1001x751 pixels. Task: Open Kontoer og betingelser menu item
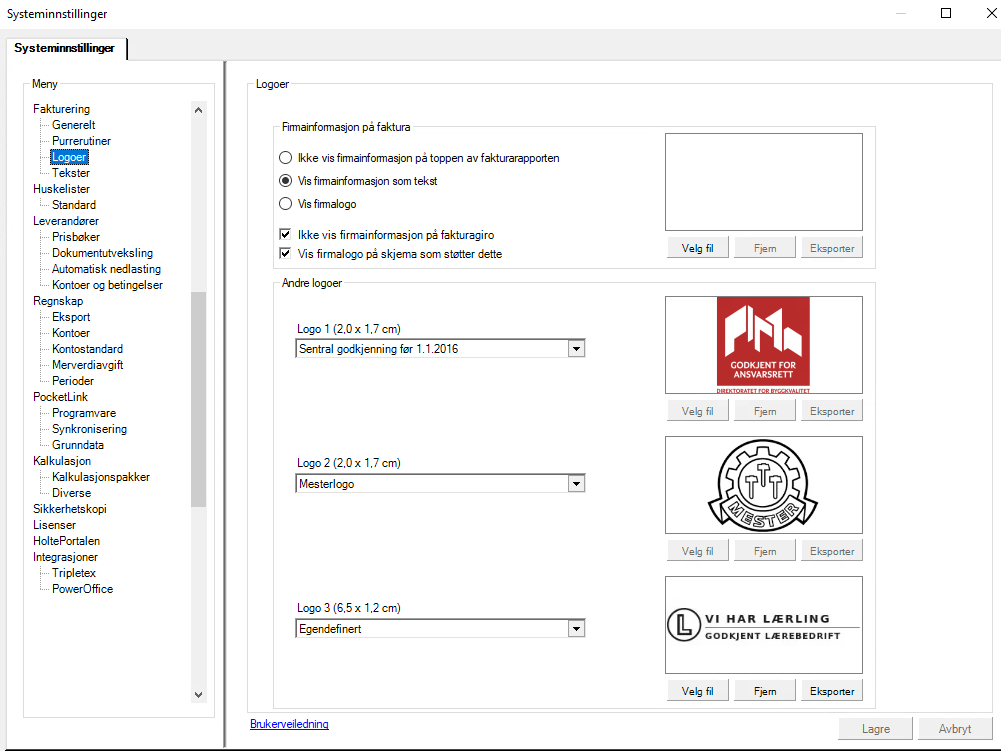click(107, 285)
